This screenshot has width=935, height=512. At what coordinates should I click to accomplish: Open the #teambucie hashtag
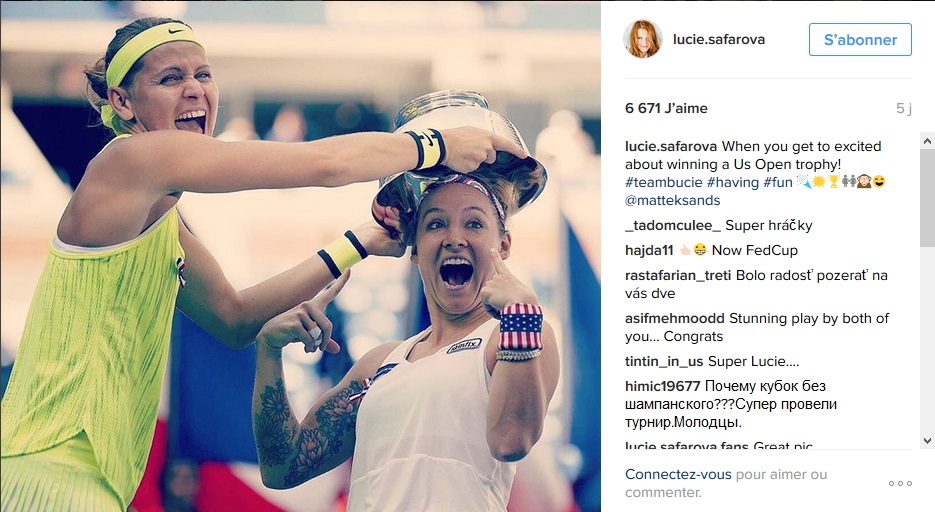point(664,182)
